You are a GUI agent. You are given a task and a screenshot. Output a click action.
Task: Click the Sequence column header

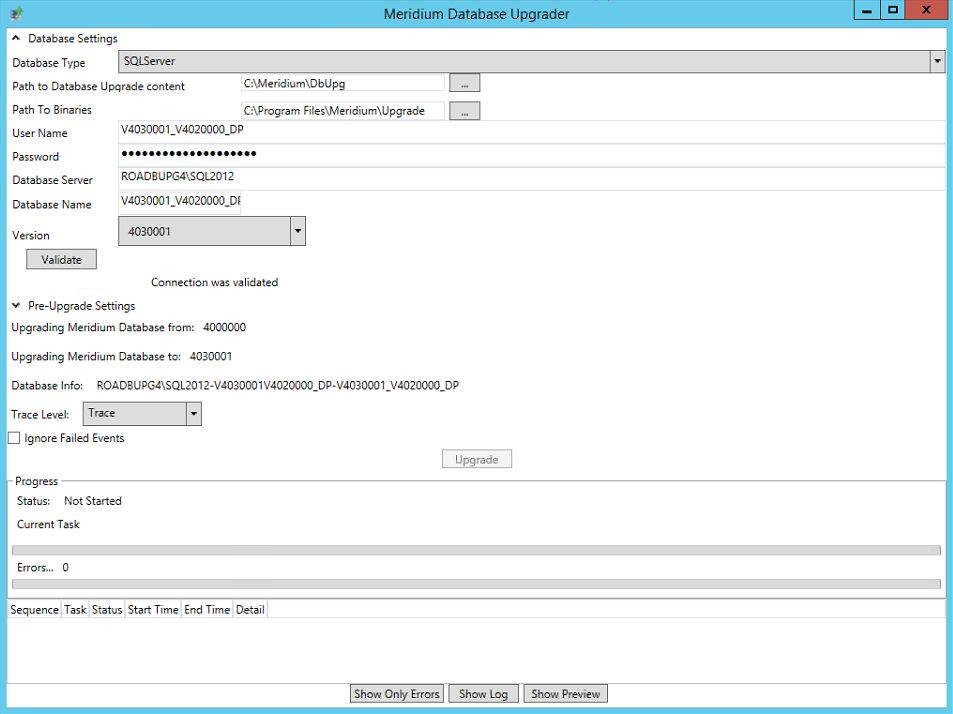tap(34, 609)
